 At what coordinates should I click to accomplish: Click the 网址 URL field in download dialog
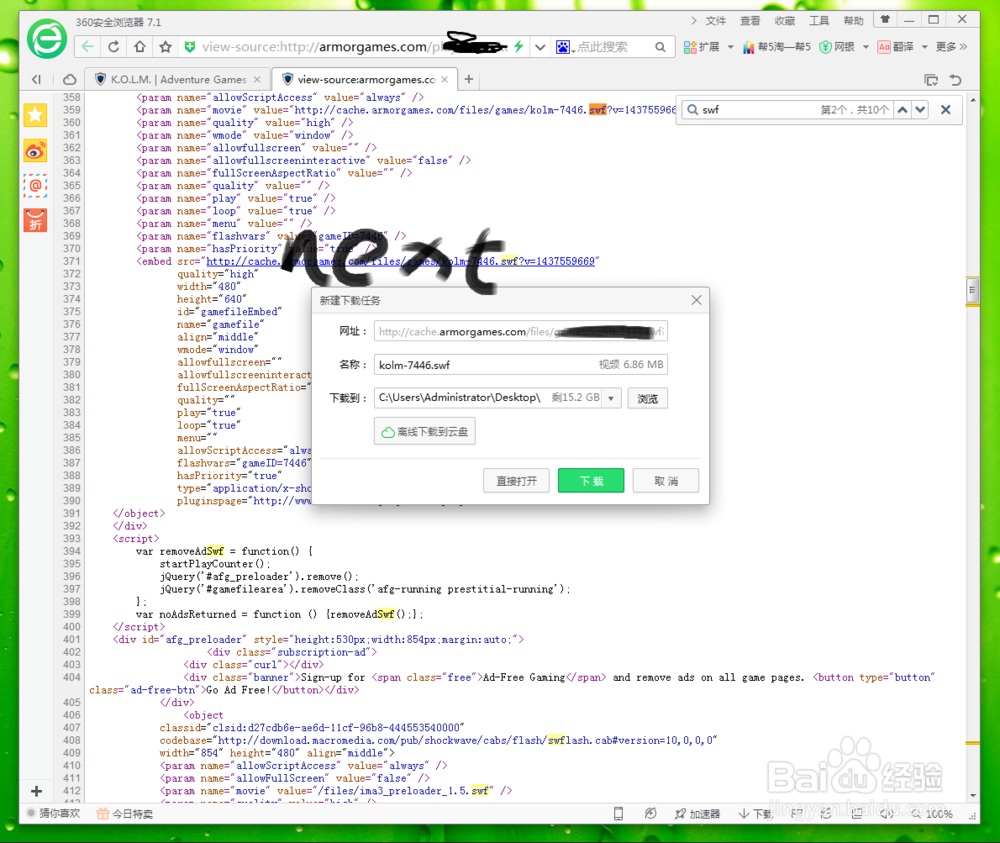pyautogui.click(x=520, y=332)
